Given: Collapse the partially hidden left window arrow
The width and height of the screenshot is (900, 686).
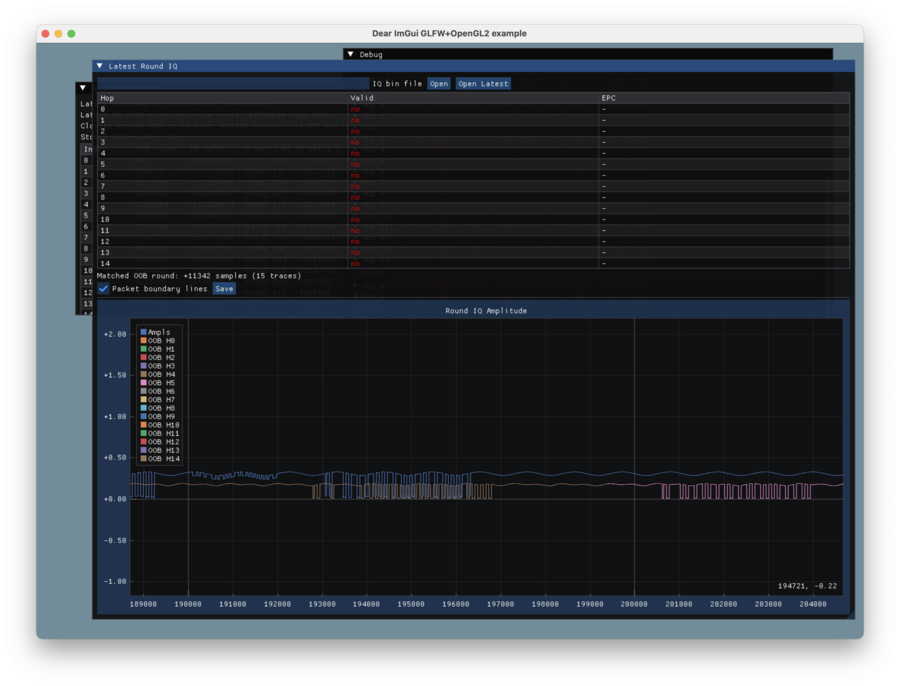Looking at the screenshot, I should coord(83,88).
